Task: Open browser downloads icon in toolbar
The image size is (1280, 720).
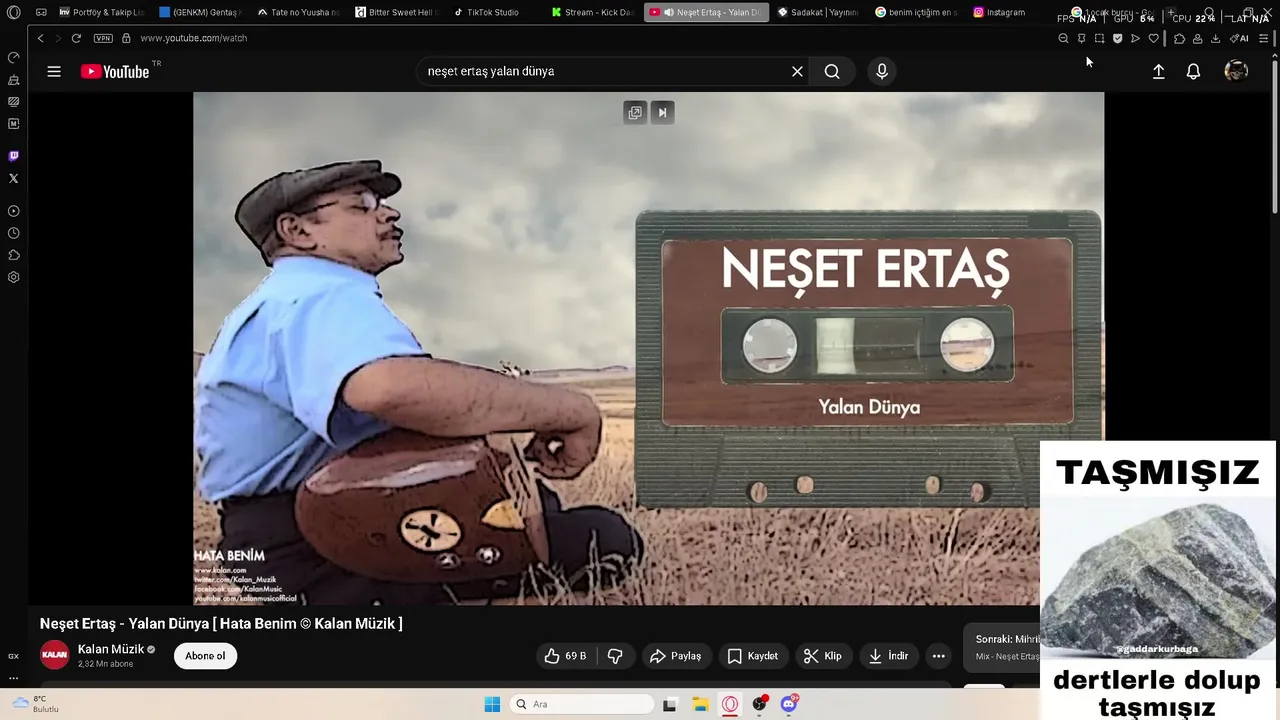Action: 1215,38
